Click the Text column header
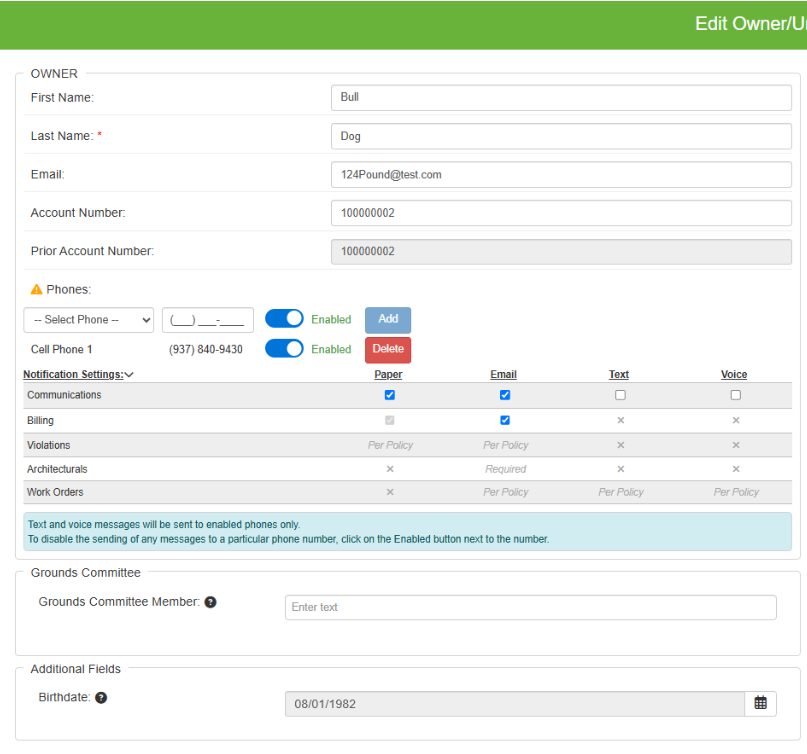This screenshot has width=807, height=754. click(x=619, y=374)
